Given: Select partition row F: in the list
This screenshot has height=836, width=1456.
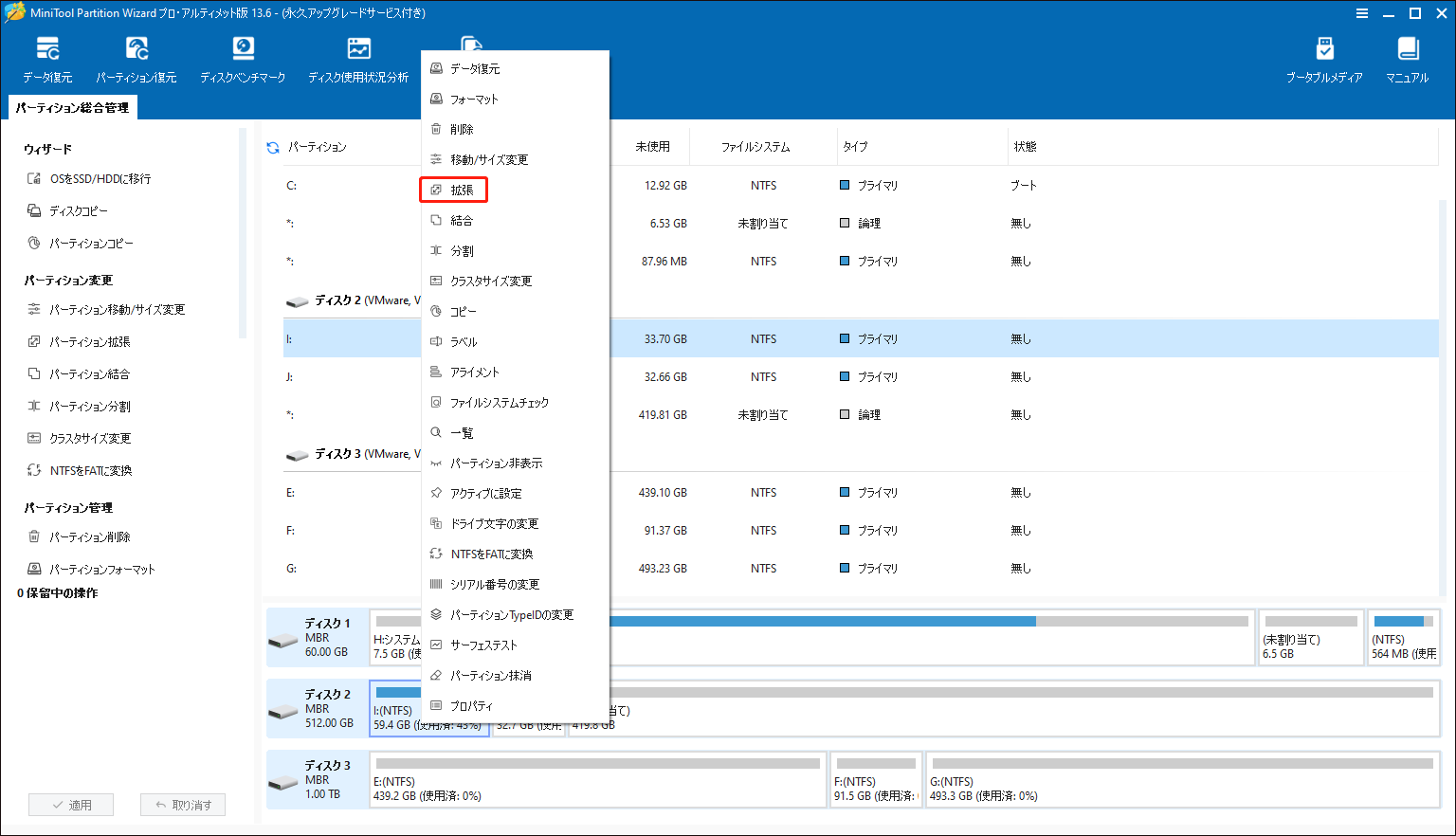Looking at the screenshot, I should (x=861, y=531).
